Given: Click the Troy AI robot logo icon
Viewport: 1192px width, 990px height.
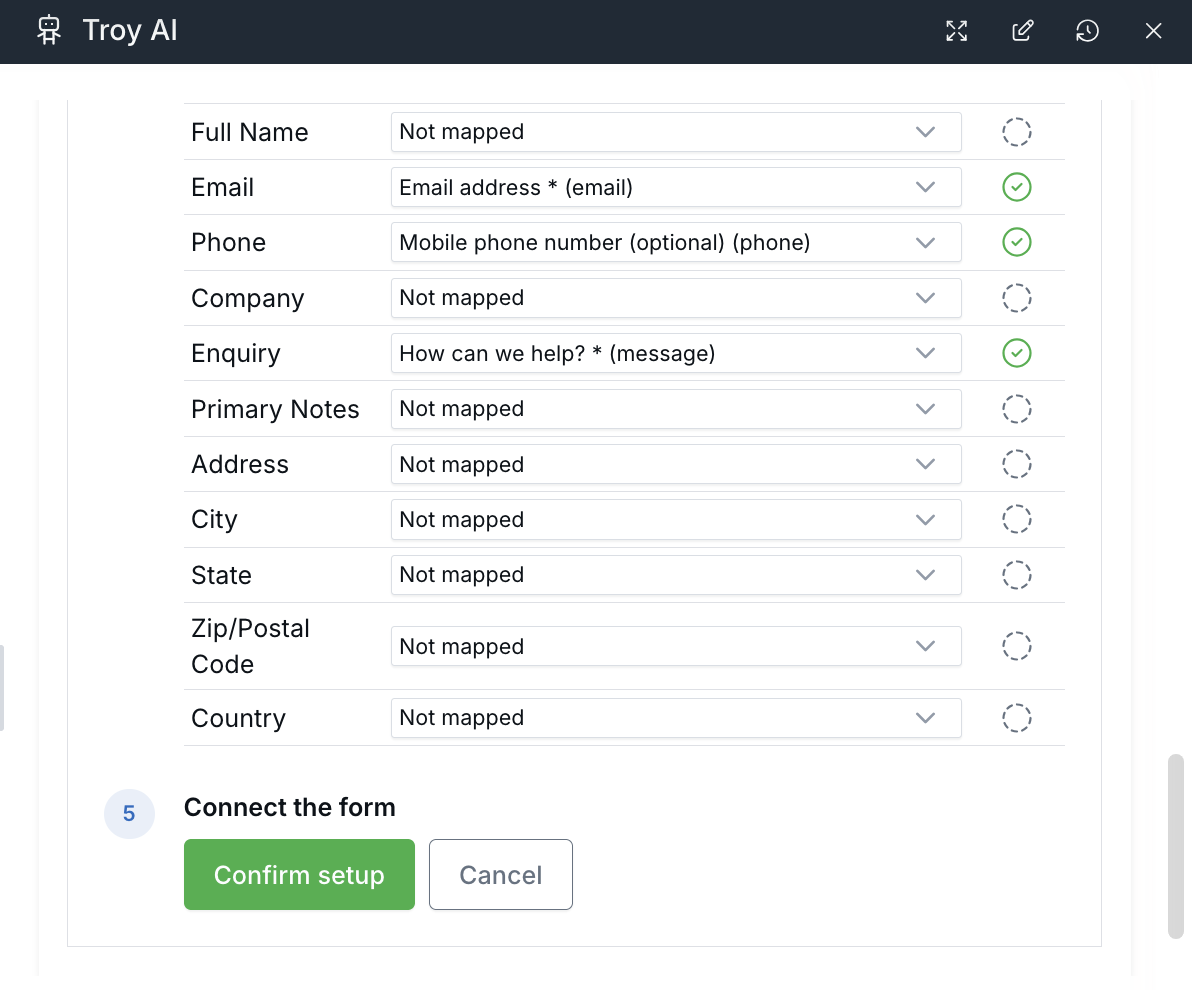Looking at the screenshot, I should pos(49,30).
